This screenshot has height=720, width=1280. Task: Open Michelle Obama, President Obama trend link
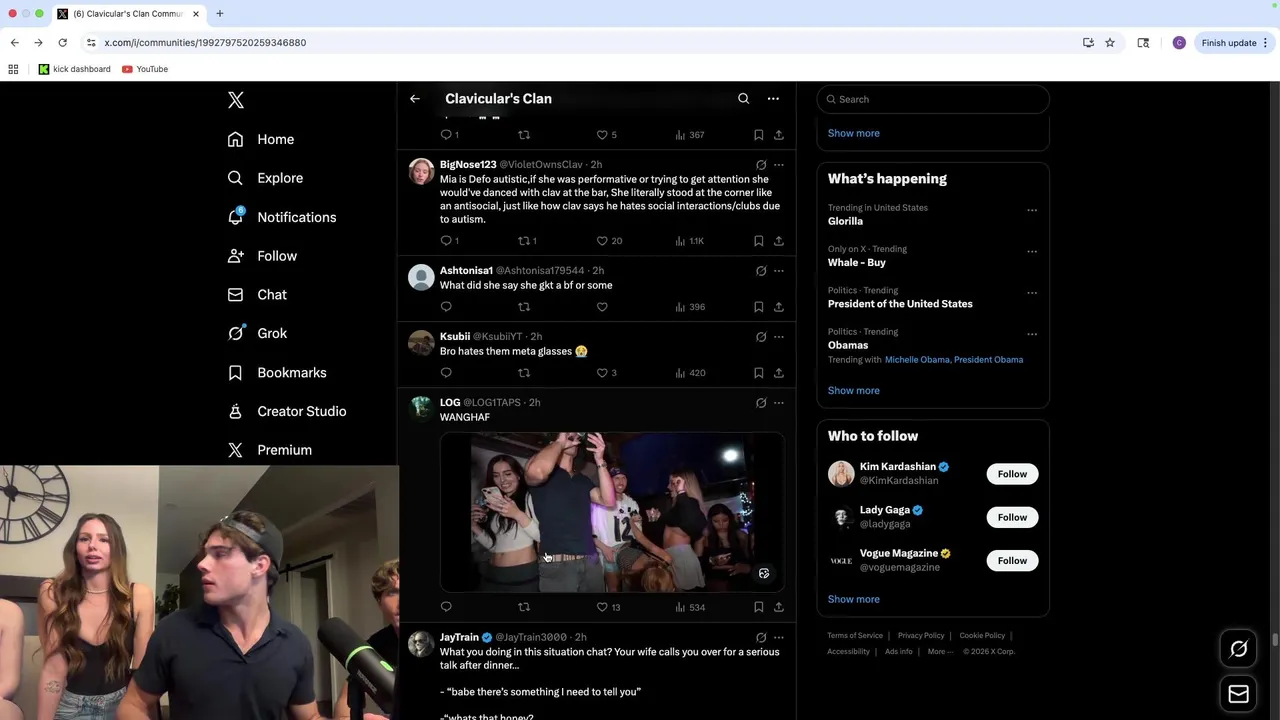[954, 360]
